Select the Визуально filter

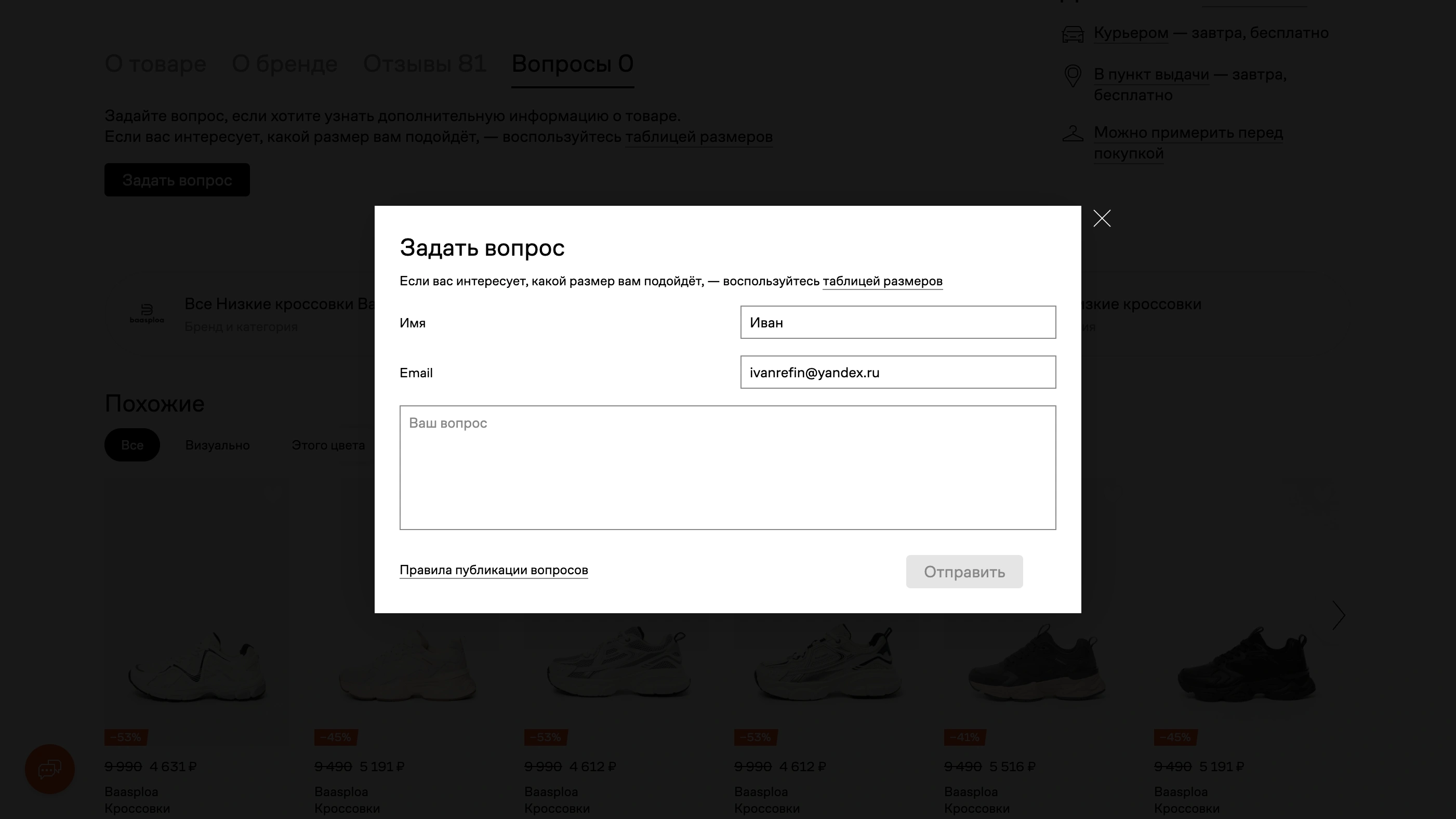[218, 445]
